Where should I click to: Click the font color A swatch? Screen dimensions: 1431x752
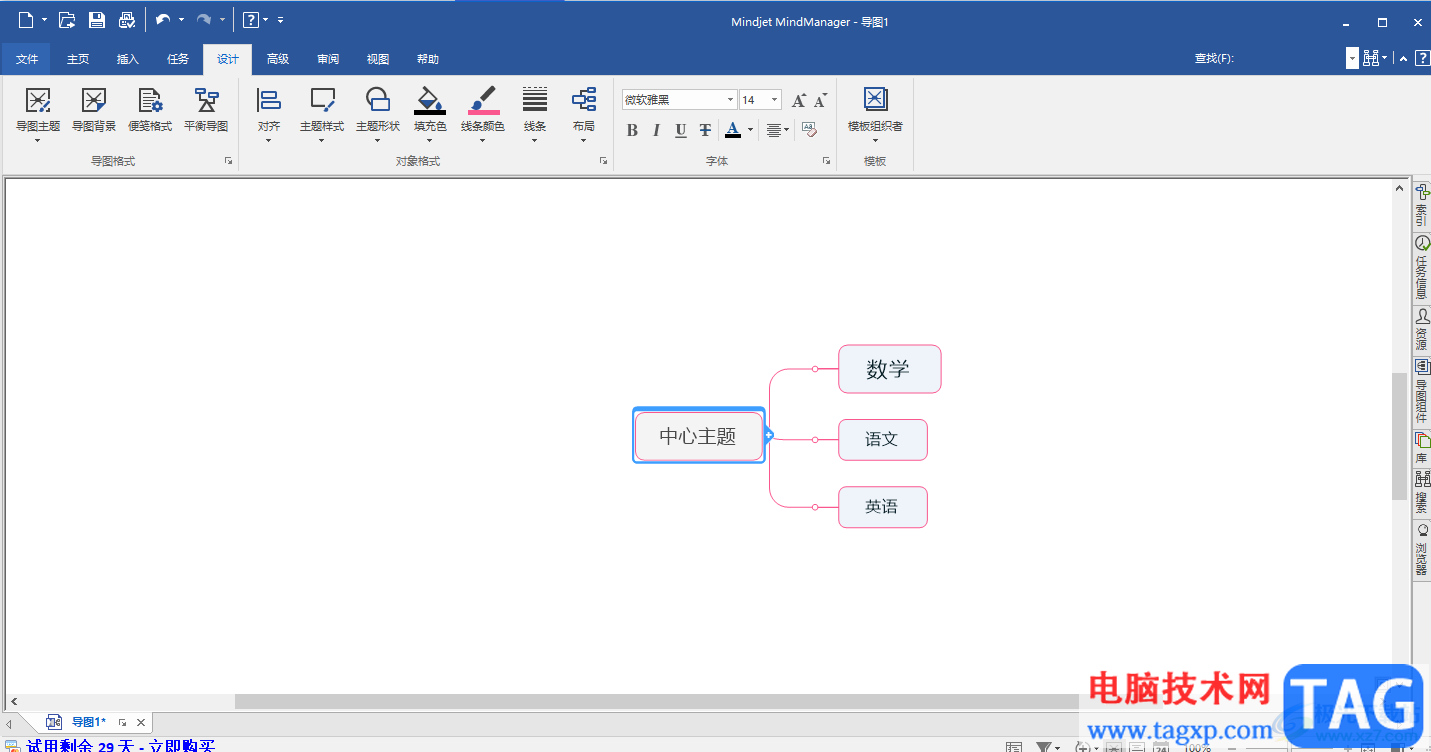pyautogui.click(x=733, y=130)
